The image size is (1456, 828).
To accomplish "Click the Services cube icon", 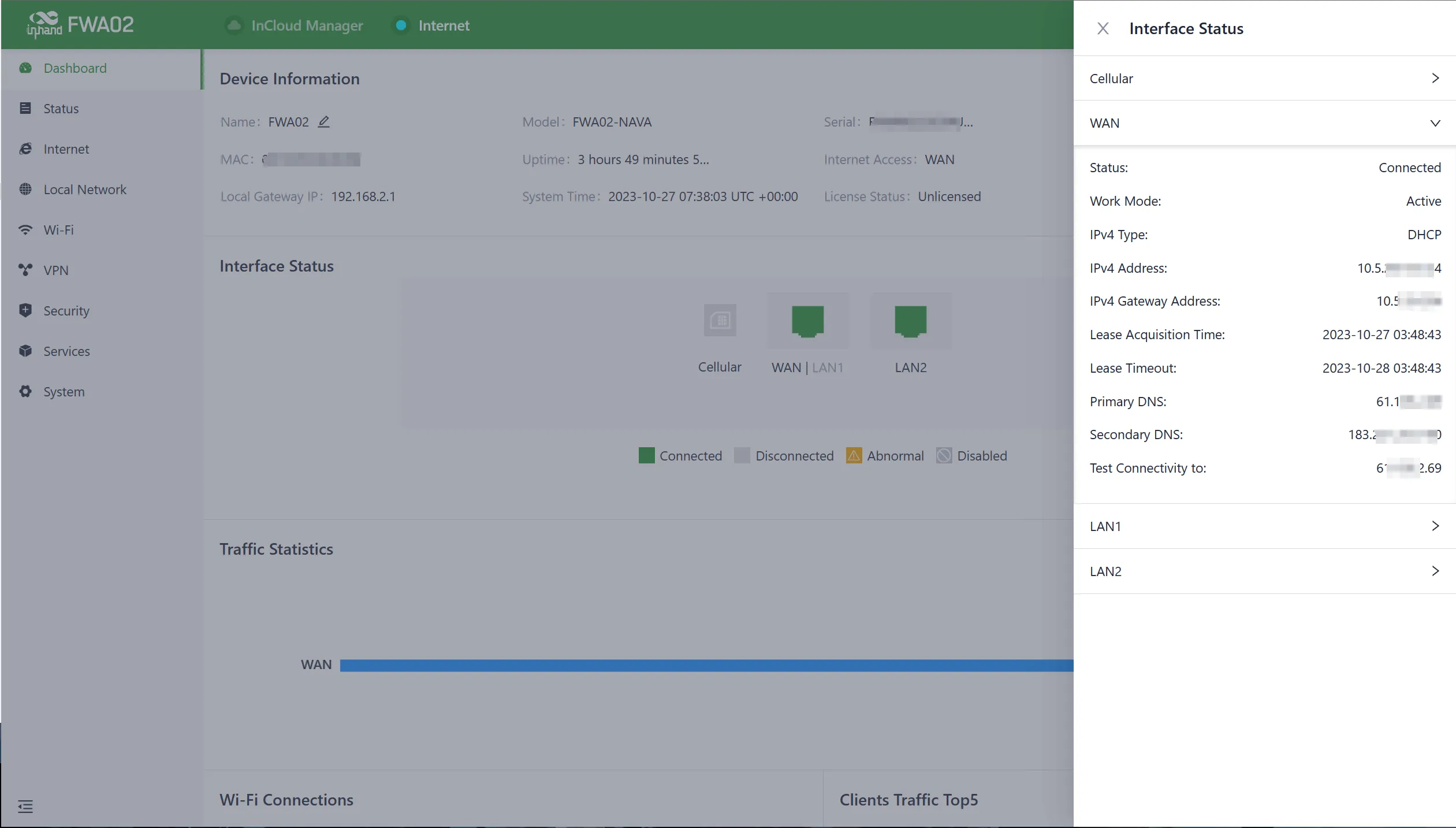I will coord(25,351).
